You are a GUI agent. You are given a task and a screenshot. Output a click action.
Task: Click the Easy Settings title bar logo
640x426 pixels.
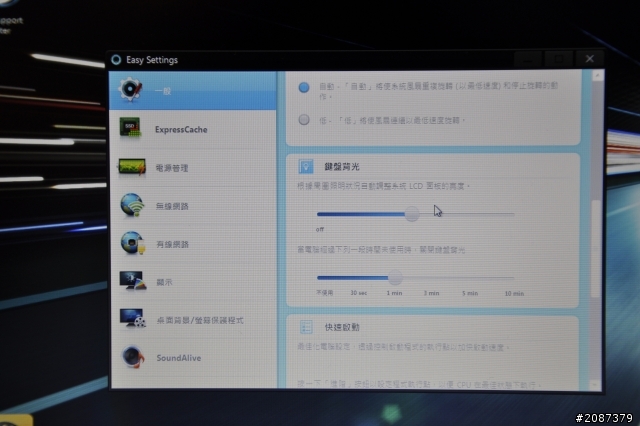tap(116, 60)
